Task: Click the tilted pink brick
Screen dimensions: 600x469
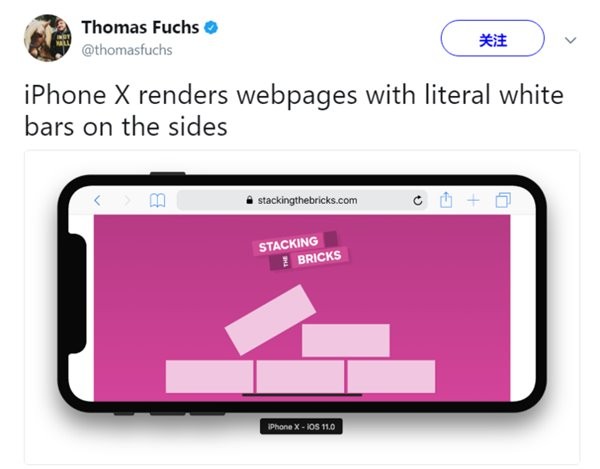Action: tap(270, 320)
